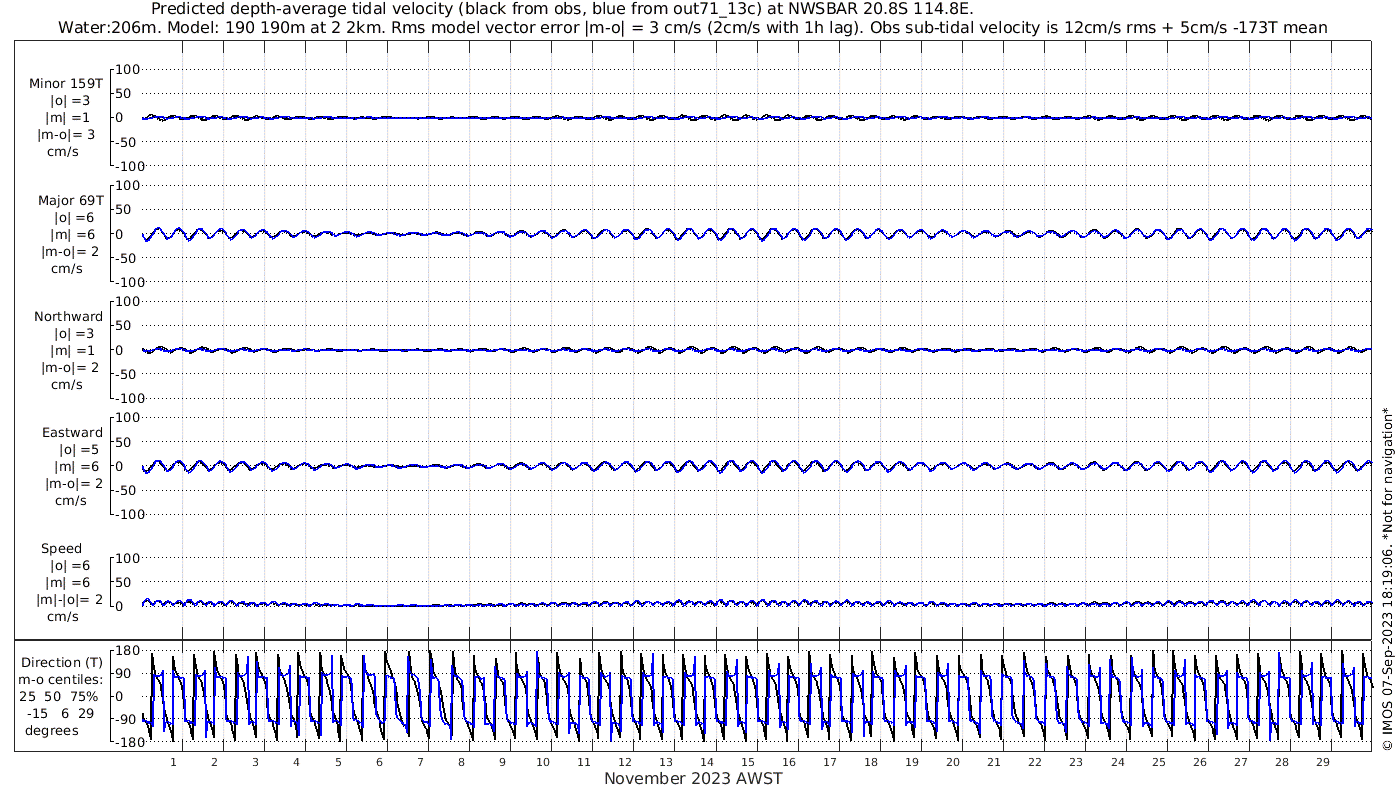Select the 'Minor 159T' panel label
1400x800 pixels.
click(x=66, y=84)
